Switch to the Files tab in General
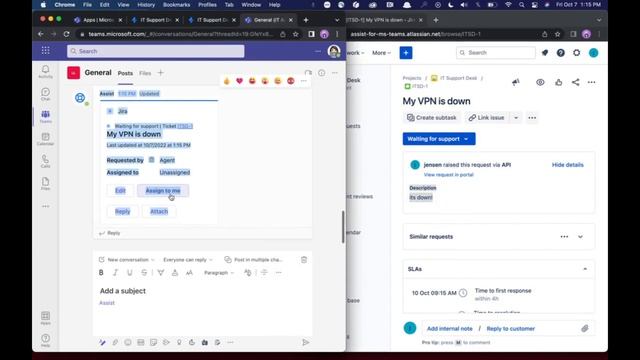This screenshot has width=640, height=360. pyautogui.click(x=145, y=73)
